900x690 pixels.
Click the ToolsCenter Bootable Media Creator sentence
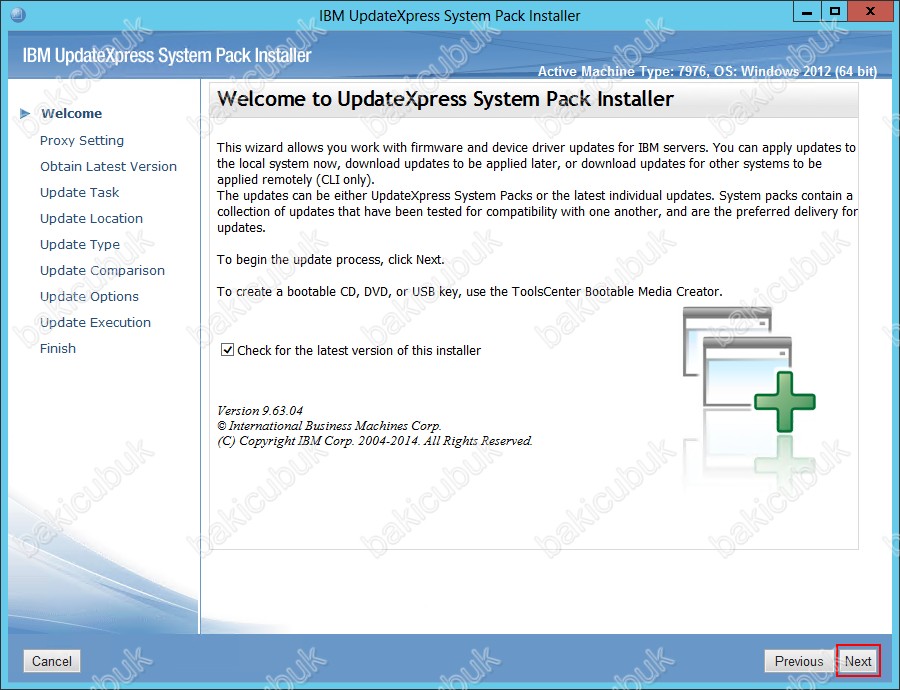(470, 292)
